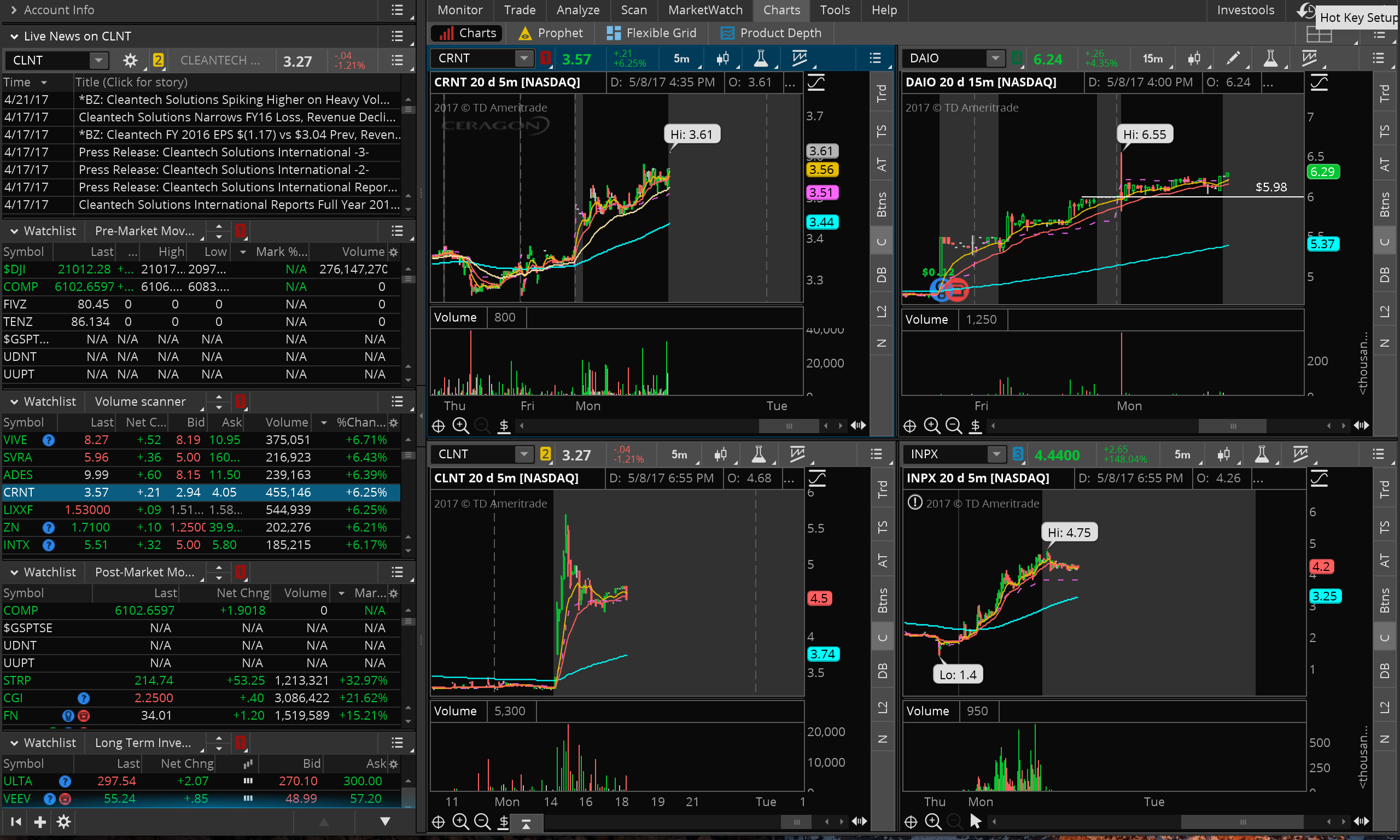The height and width of the screenshot is (840, 1400).
Task: Select the candlestick style icon on the CRNT chart
Action: (723, 58)
